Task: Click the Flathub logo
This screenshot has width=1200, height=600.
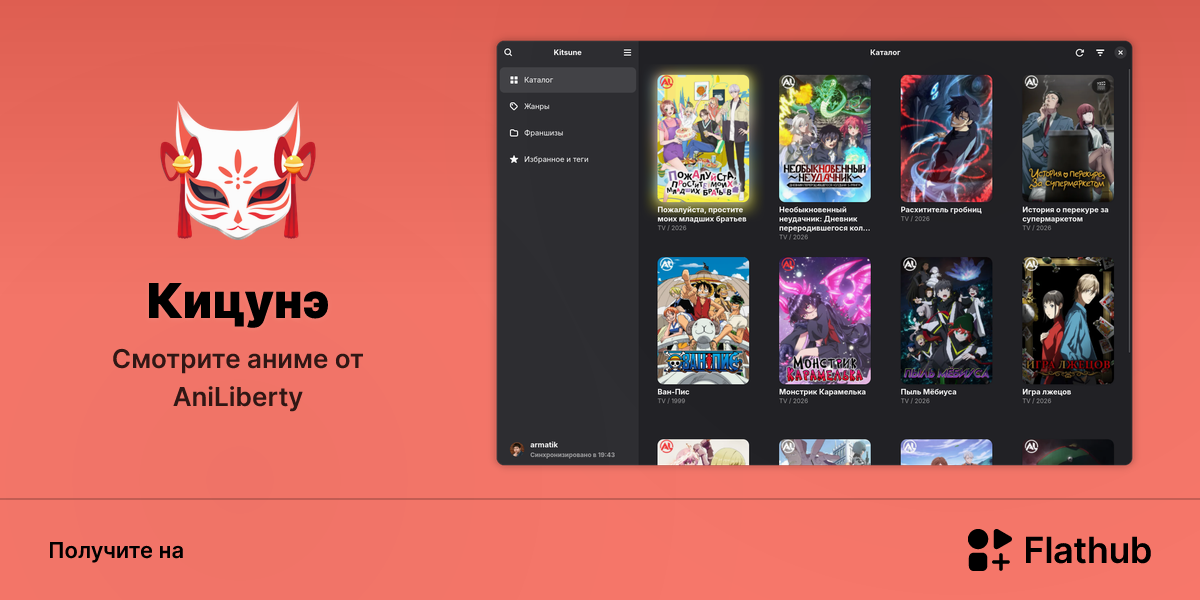Action: tap(1059, 550)
